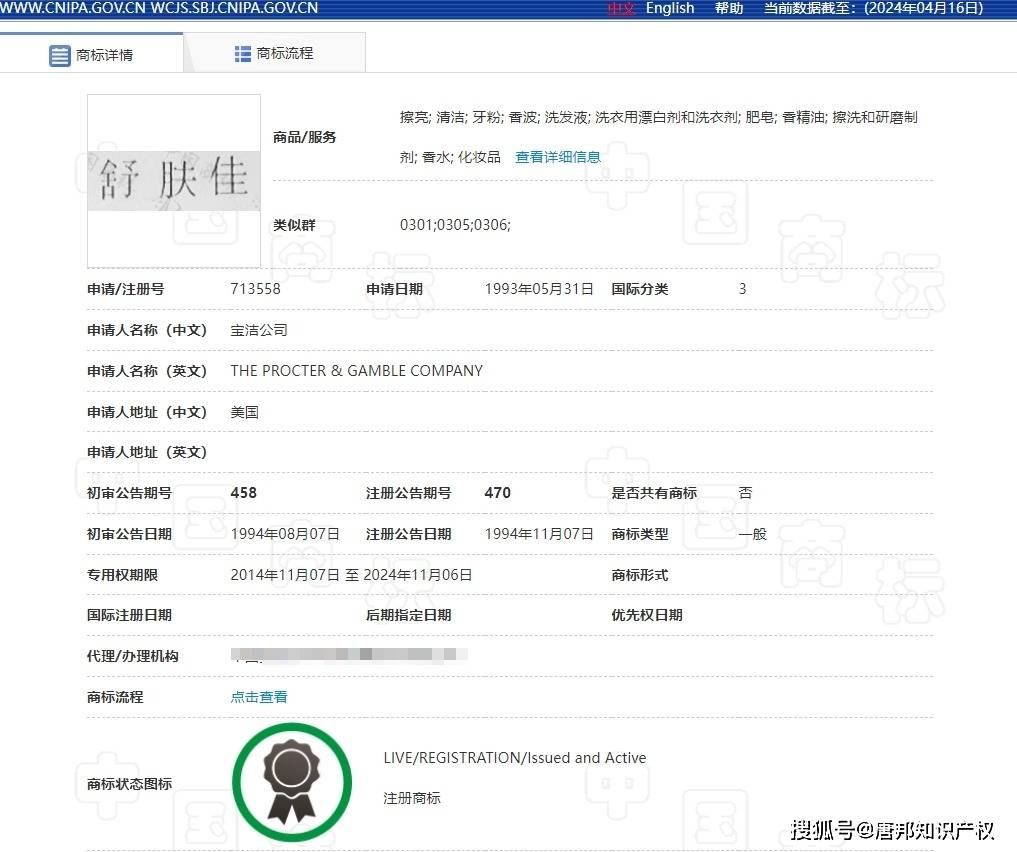Switch language to 中文
This screenshot has width=1017, height=852.
(x=622, y=8)
